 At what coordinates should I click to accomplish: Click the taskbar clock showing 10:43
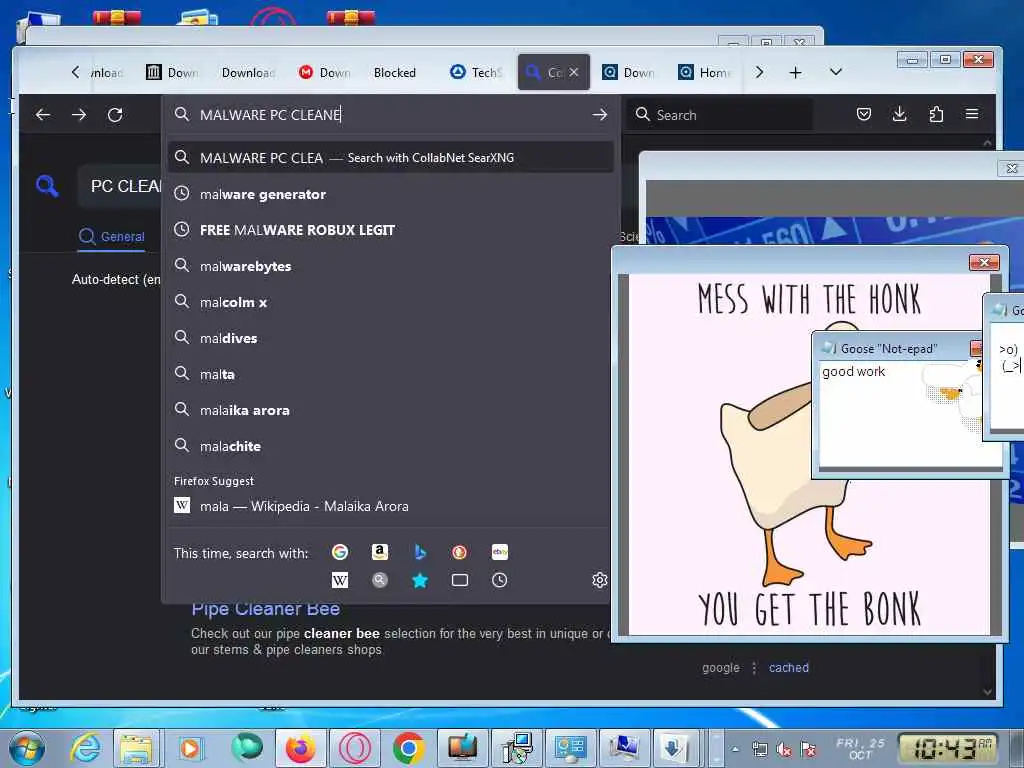pyautogui.click(x=946, y=748)
